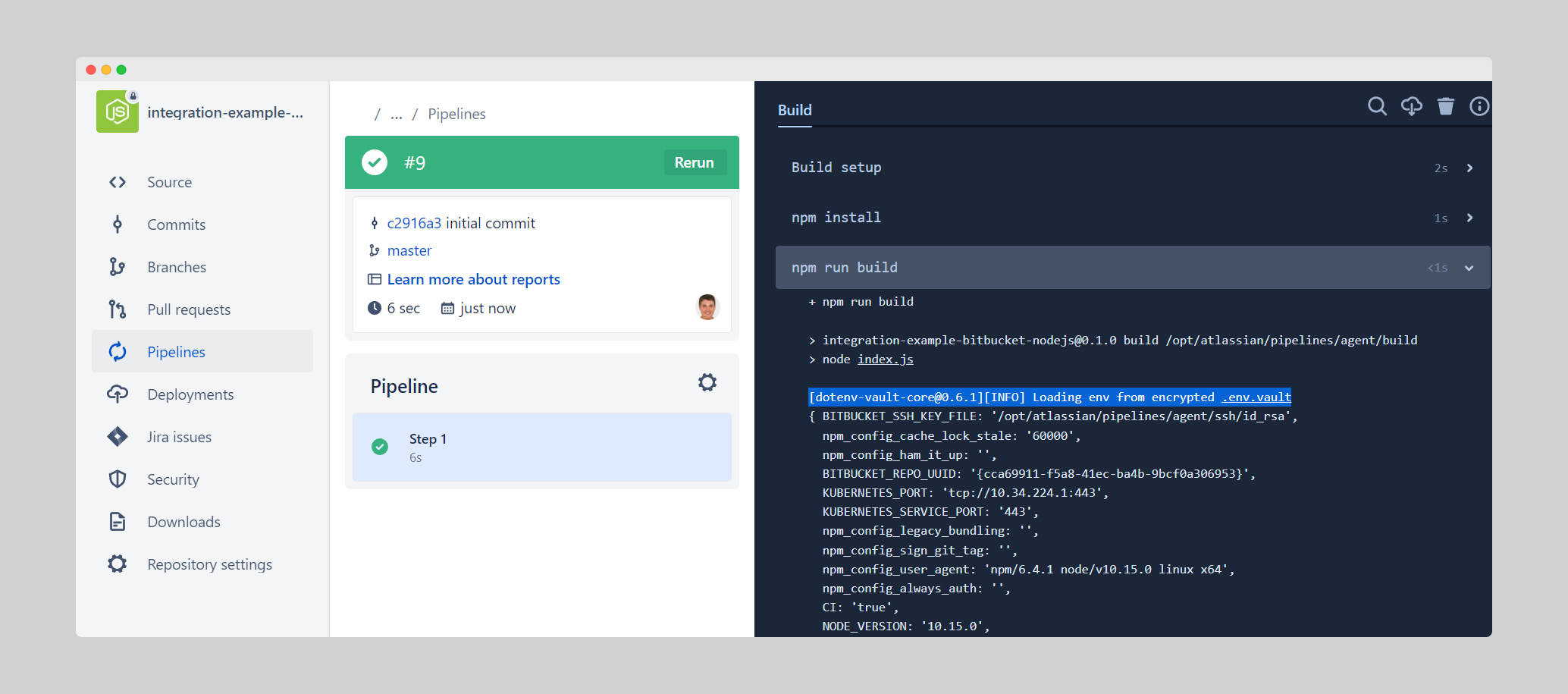This screenshot has height=694, width=1568.
Task: Click the reports icon beside Learn more
Action: pos(375,279)
